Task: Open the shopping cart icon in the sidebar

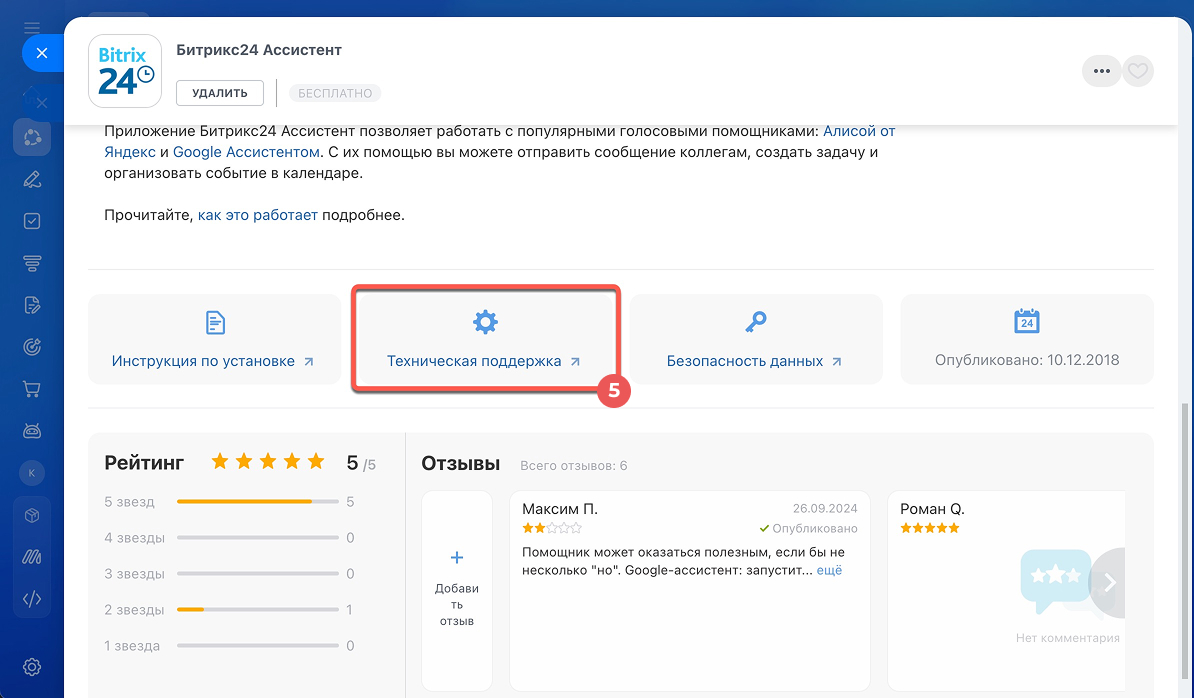Action: 32,389
